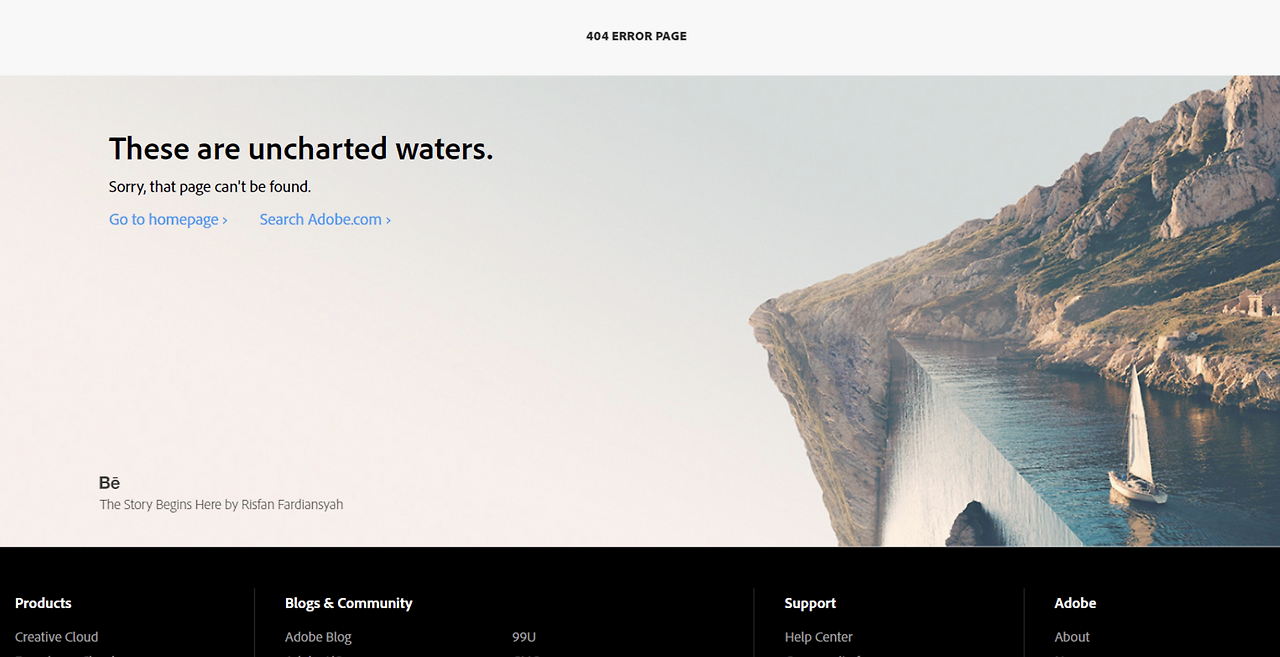
Task: Visit the Adobe Blog footer link
Action: [318, 637]
